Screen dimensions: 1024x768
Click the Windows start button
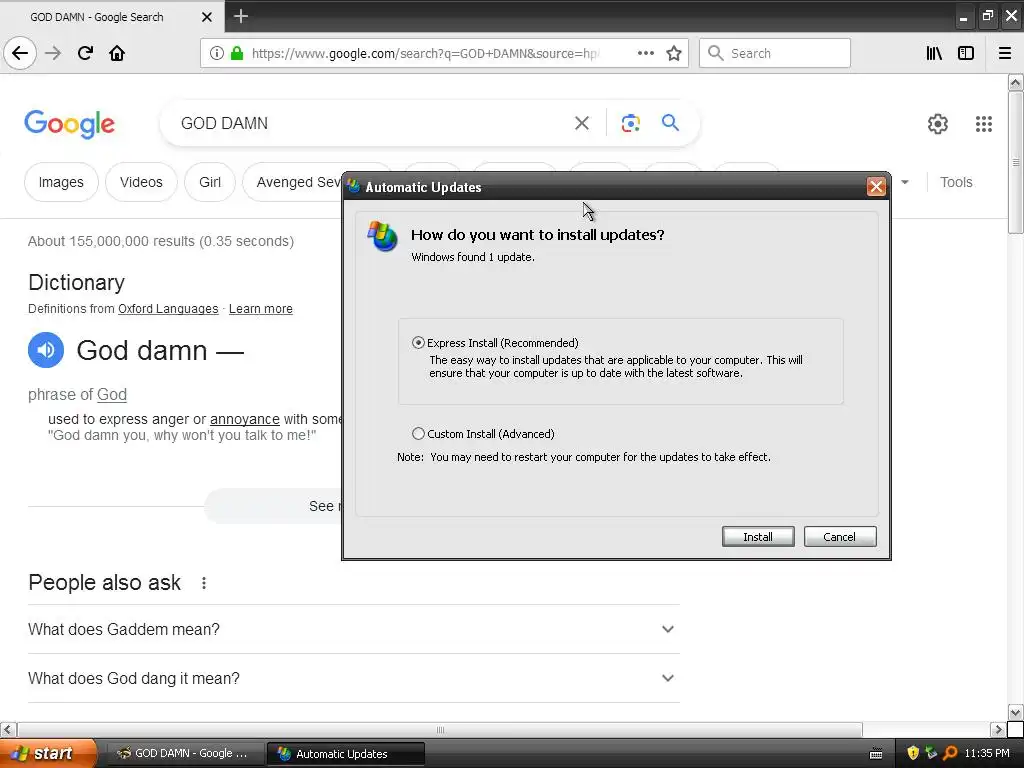tap(47, 753)
